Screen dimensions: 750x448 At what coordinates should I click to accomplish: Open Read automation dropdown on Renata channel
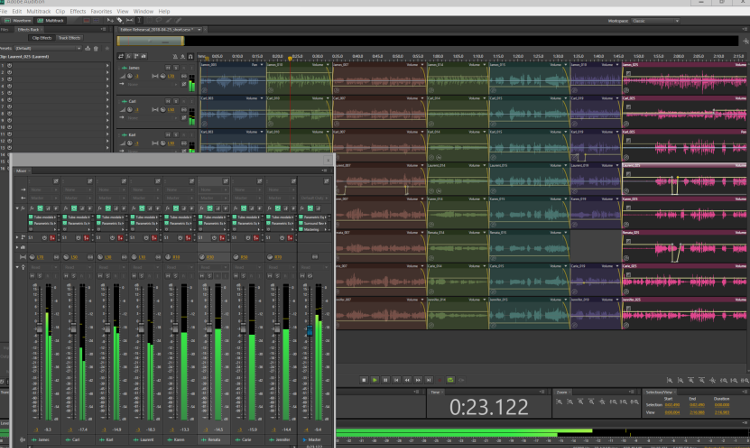pyautogui.click(x=213, y=267)
